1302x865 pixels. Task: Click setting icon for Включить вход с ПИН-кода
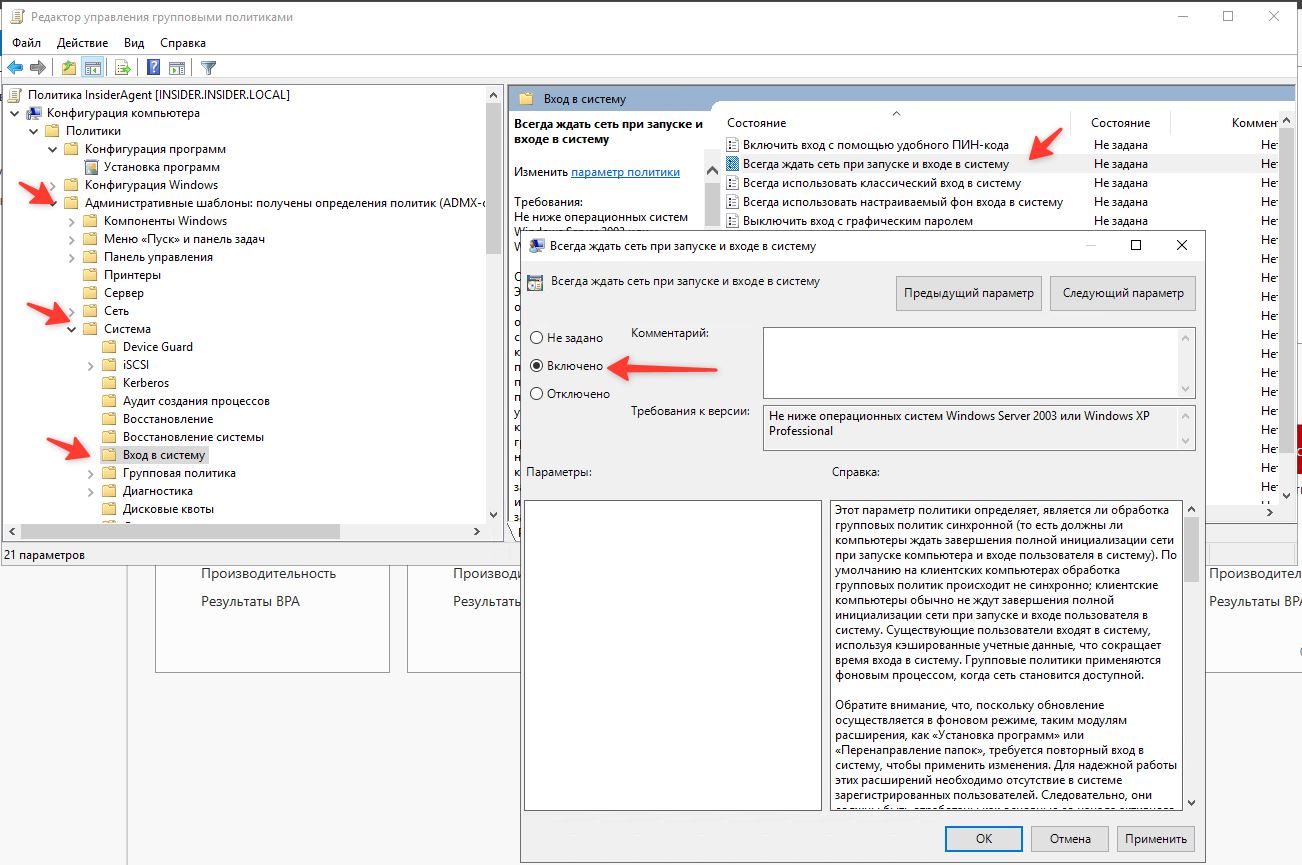click(x=733, y=145)
